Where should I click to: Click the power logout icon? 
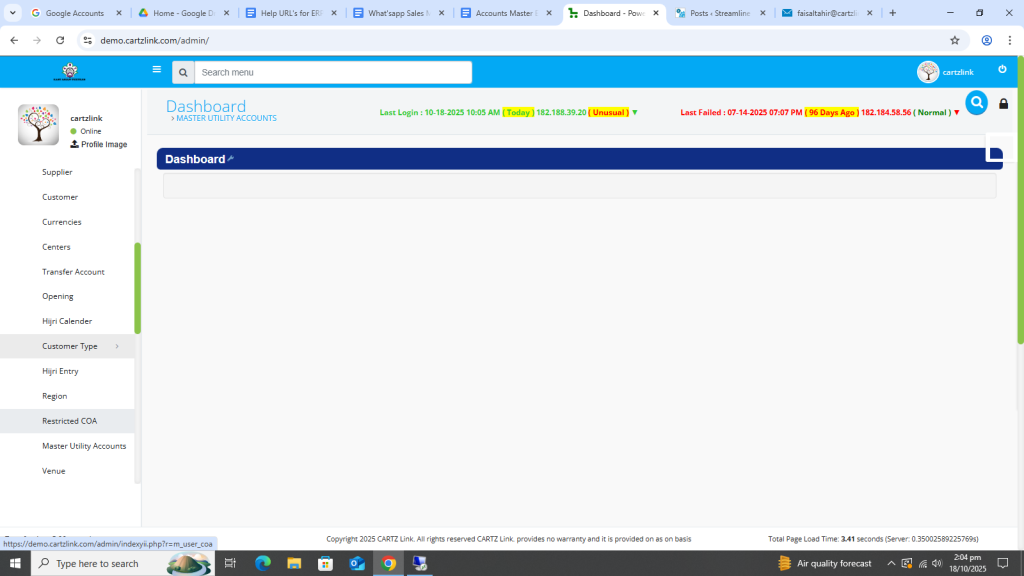pos(1002,70)
